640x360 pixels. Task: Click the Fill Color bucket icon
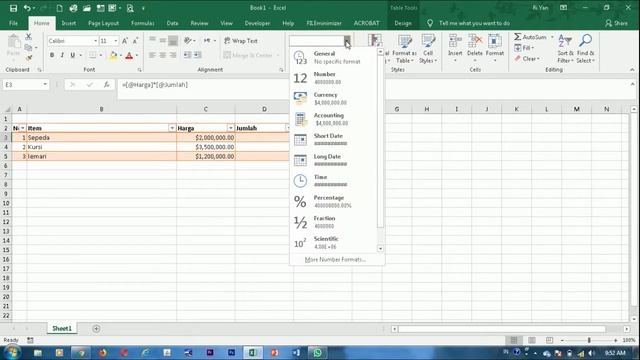pyautogui.click(x=113, y=56)
